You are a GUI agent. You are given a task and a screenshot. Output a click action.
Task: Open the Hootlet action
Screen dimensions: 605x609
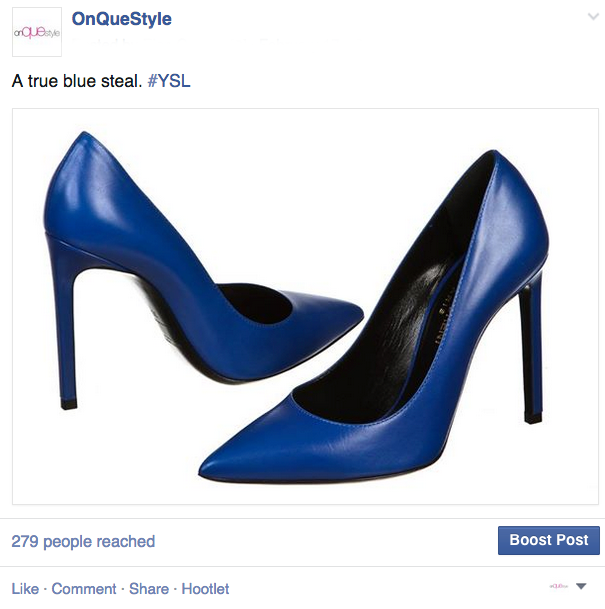205,589
